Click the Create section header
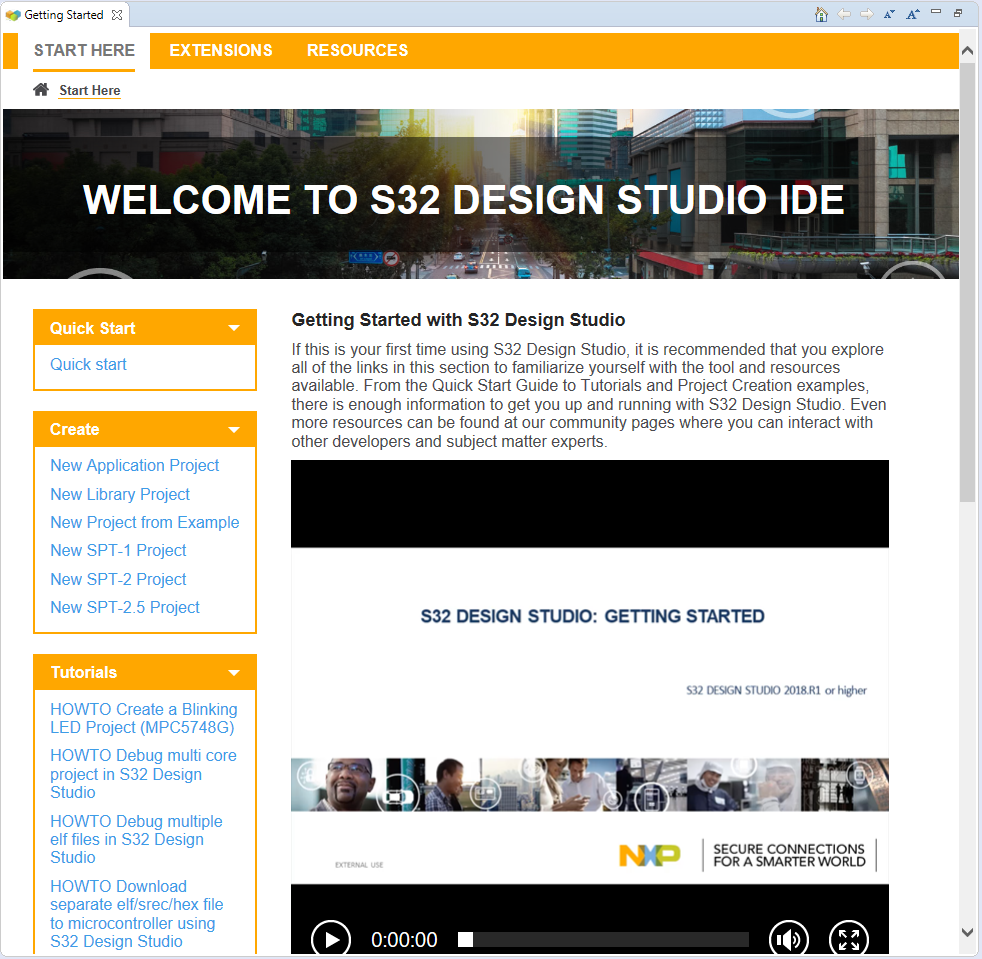The width and height of the screenshot is (982, 959). (x=145, y=430)
